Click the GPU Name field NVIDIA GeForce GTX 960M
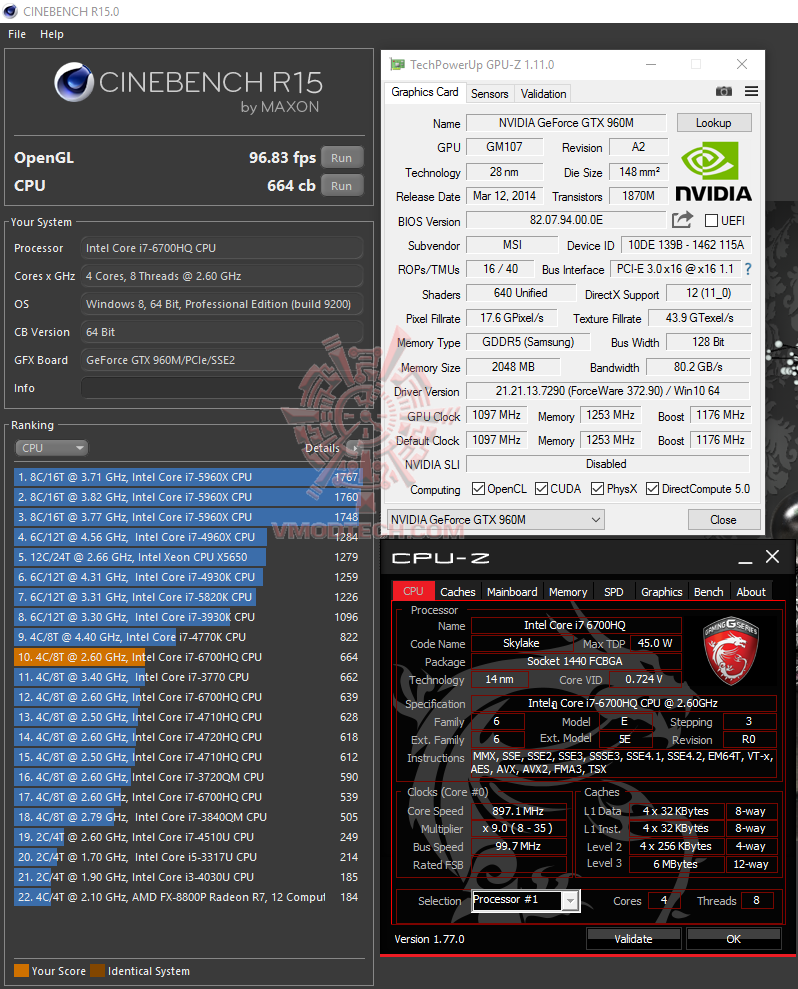This screenshot has height=989, width=798. pyautogui.click(x=566, y=123)
